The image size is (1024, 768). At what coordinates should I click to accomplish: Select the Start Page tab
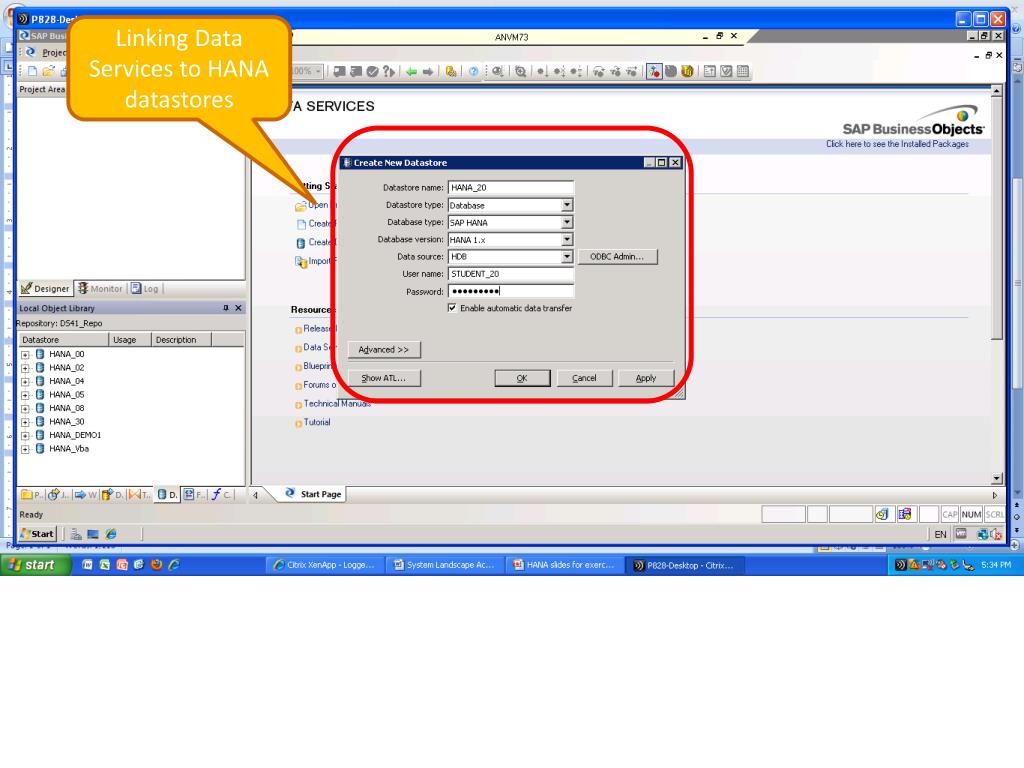click(313, 494)
